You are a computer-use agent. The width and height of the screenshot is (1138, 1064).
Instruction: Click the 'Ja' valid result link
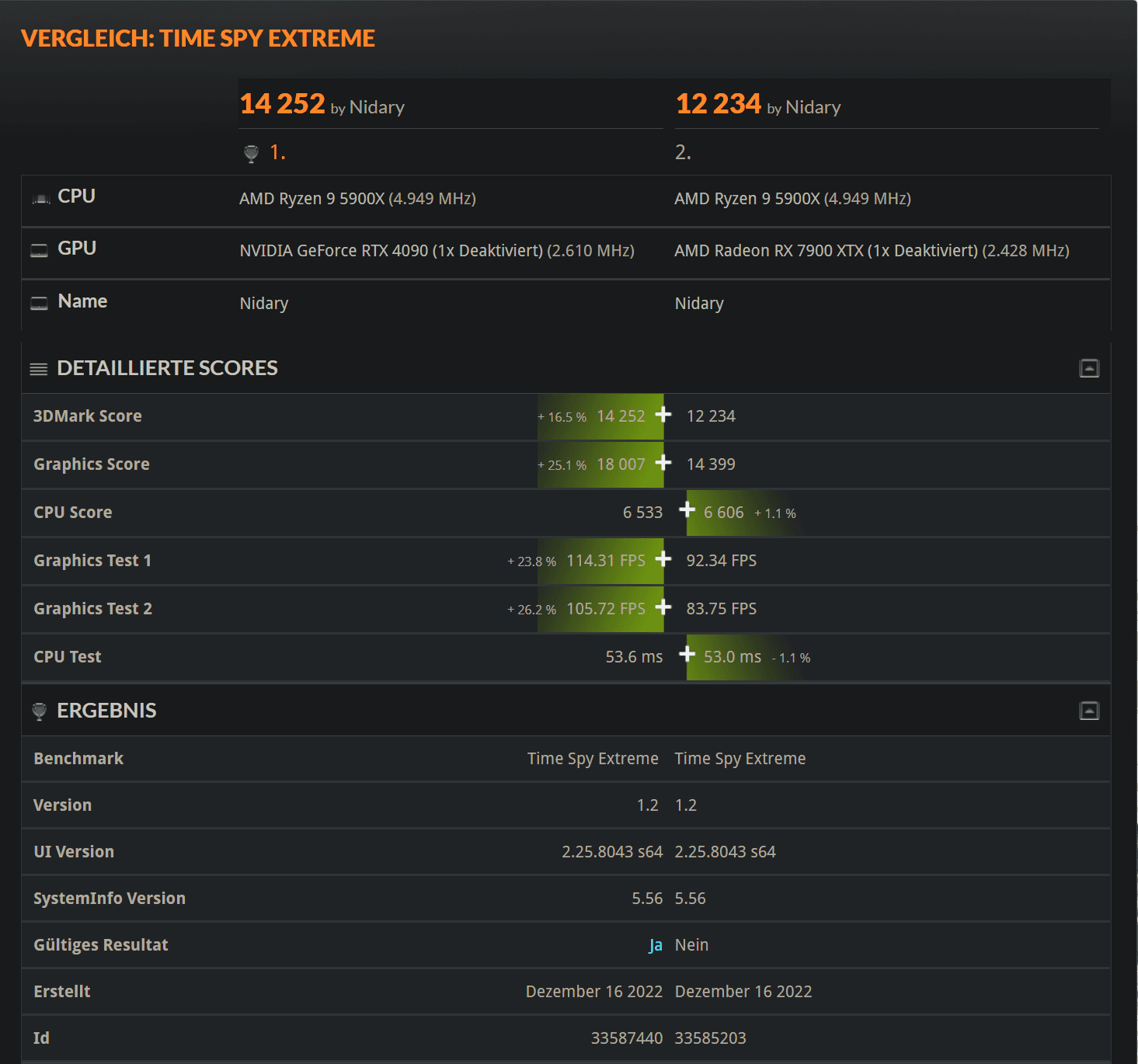click(656, 945)
